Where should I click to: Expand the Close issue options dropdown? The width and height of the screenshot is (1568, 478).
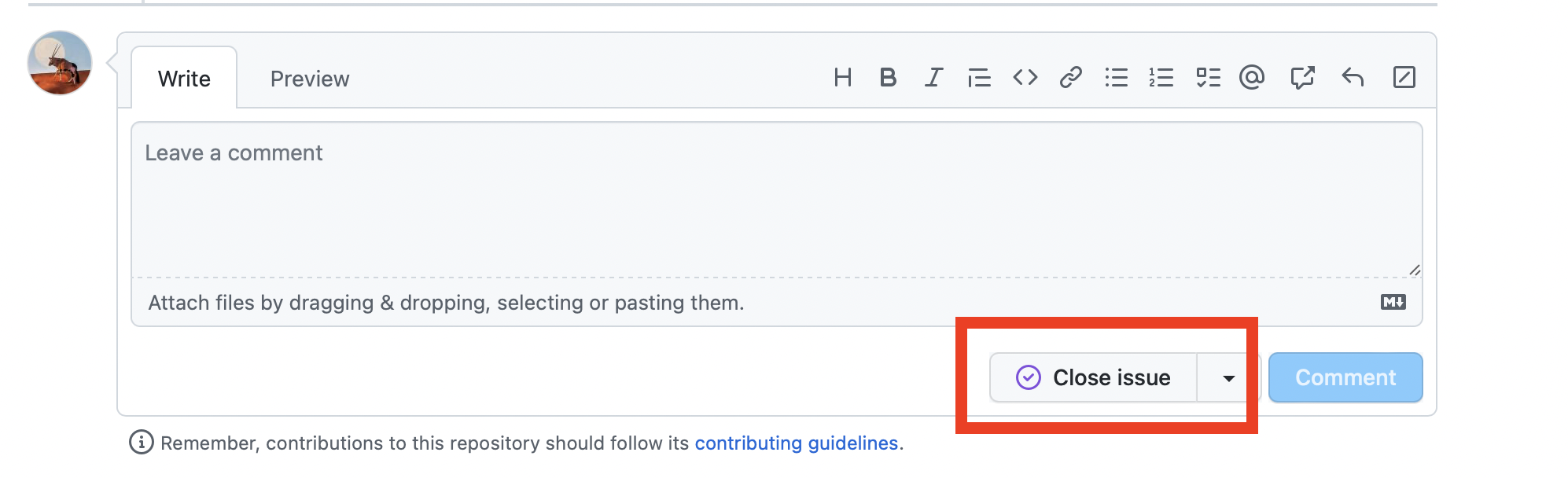pos(1228,378)
